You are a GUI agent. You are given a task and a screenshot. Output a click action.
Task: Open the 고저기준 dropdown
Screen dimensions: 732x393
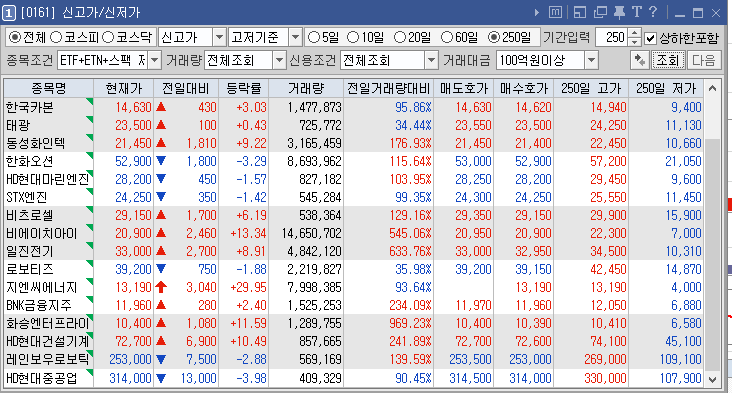click(295, 37)
